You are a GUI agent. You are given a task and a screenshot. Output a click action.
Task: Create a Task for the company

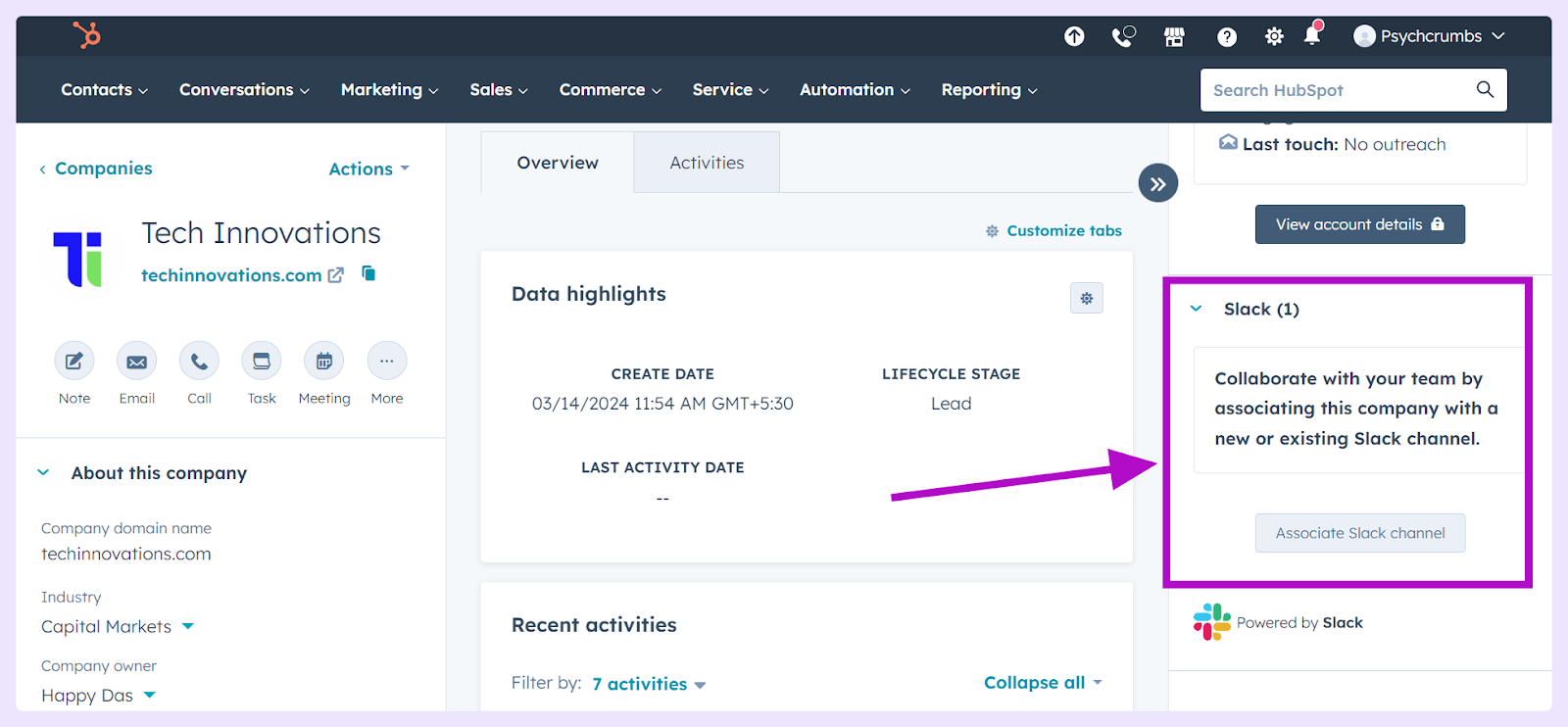(262, 362)
